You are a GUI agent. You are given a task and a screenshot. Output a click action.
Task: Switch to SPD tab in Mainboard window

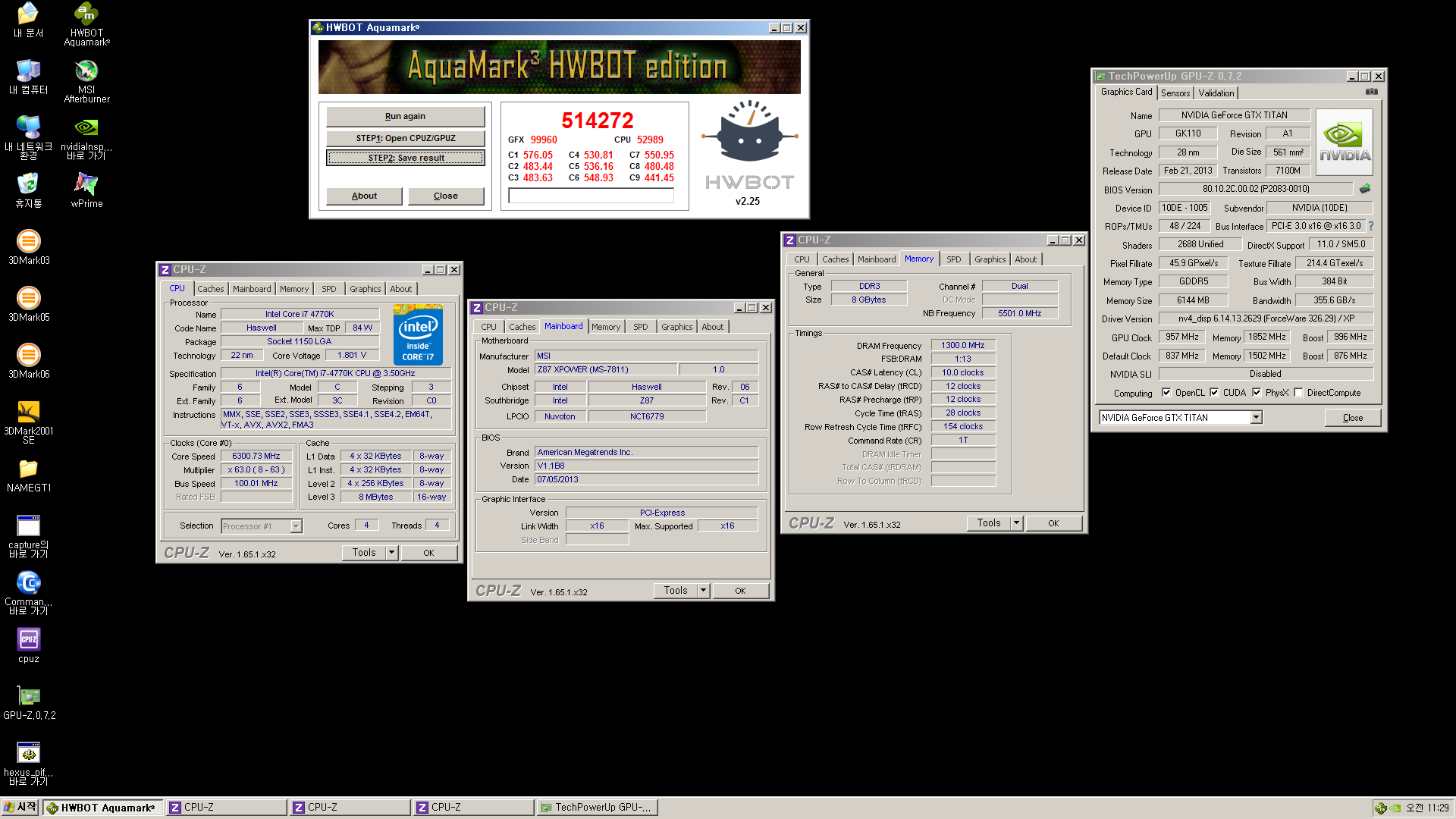(641, 327)
